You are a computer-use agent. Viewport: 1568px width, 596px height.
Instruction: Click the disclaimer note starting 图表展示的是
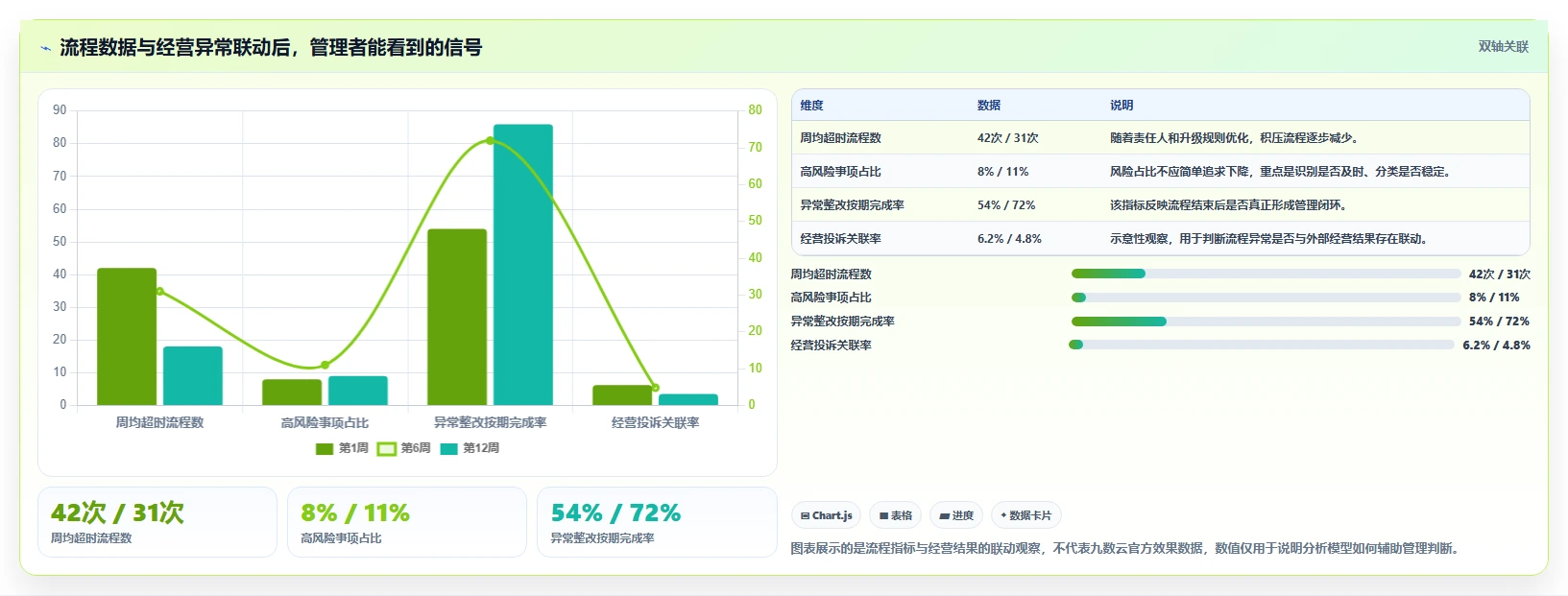[x=1127, y=549]
